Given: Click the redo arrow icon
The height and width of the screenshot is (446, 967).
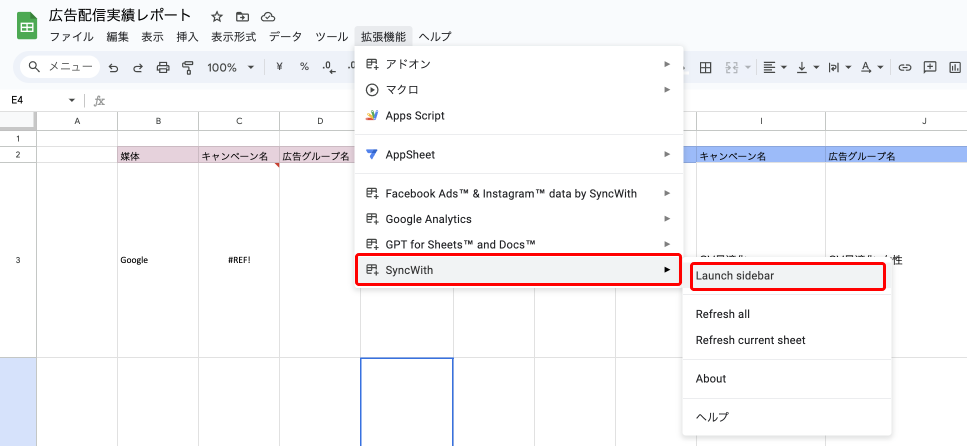Looking at the screenshot, I should [138, 68].
